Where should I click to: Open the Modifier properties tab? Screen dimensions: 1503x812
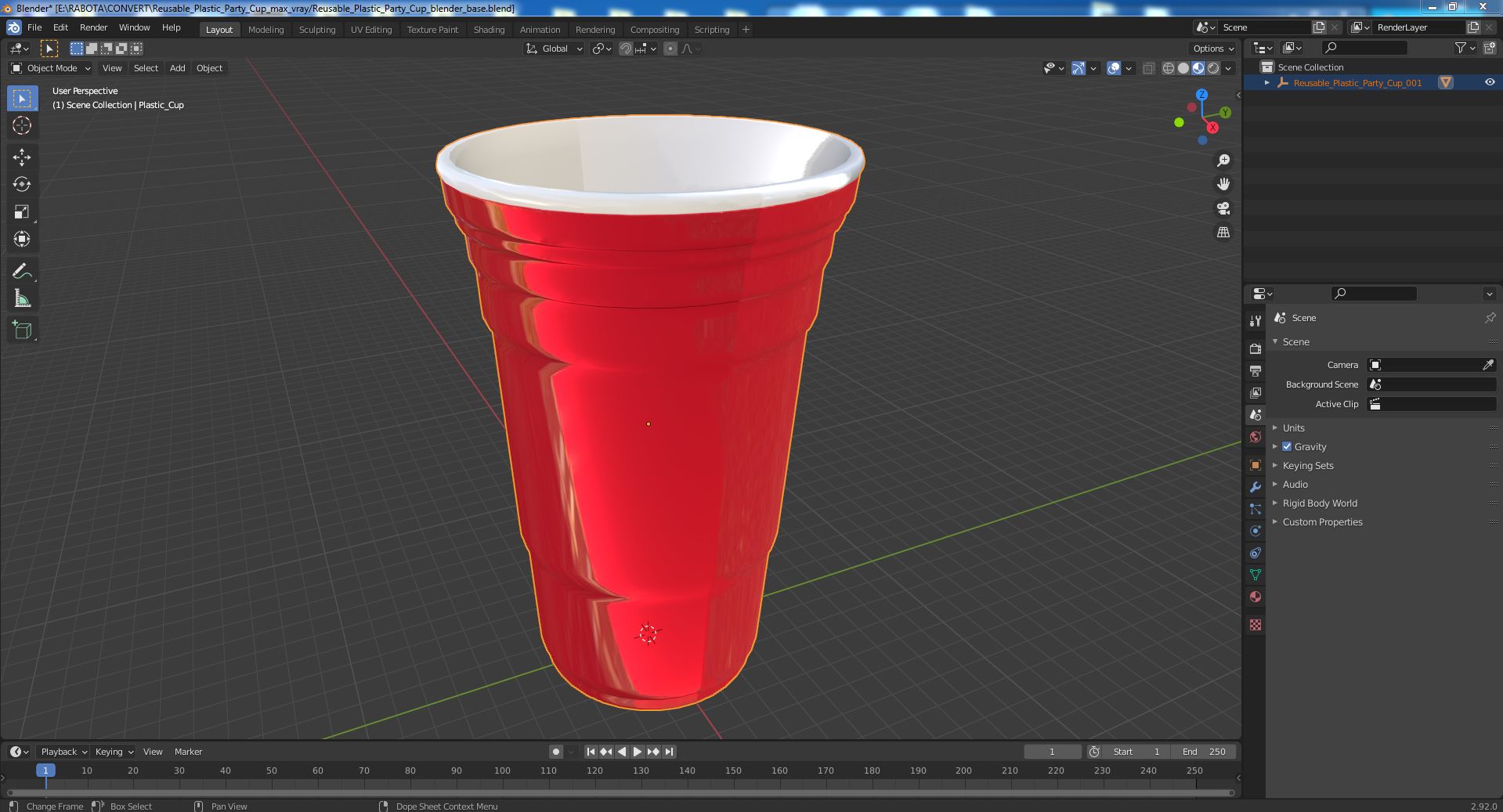[1256, 487]
